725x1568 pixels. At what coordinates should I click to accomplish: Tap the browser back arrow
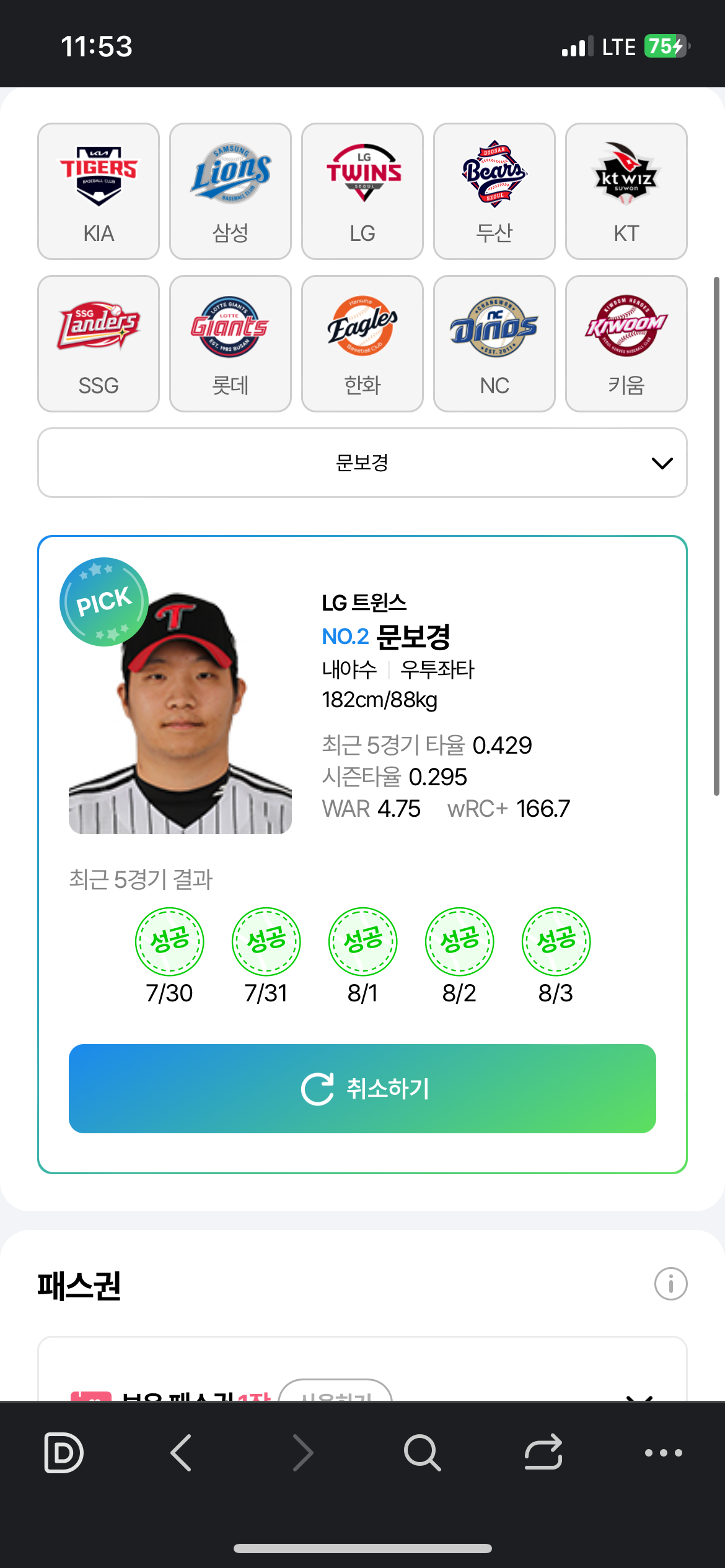click(x=181, y=1452)
